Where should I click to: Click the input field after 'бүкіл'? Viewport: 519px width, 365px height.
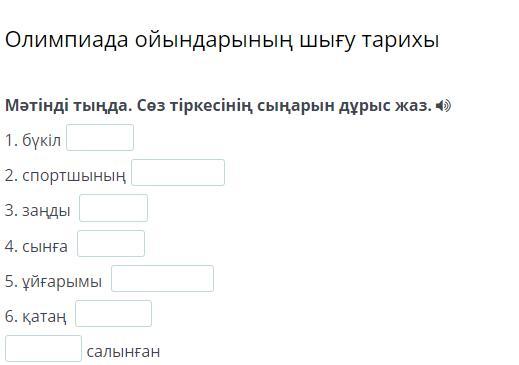click(100, 137)
